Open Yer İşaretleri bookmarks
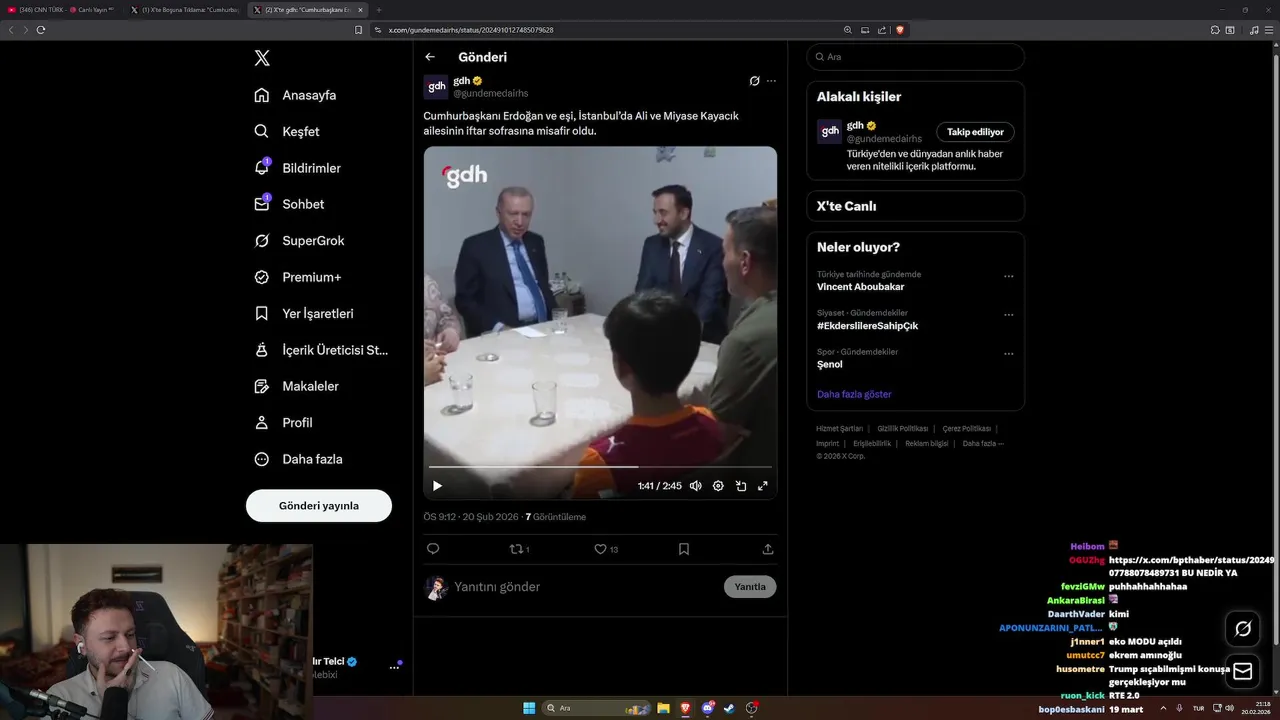The width and height of the screenshot is (1280, 720). tap(305, 313)
